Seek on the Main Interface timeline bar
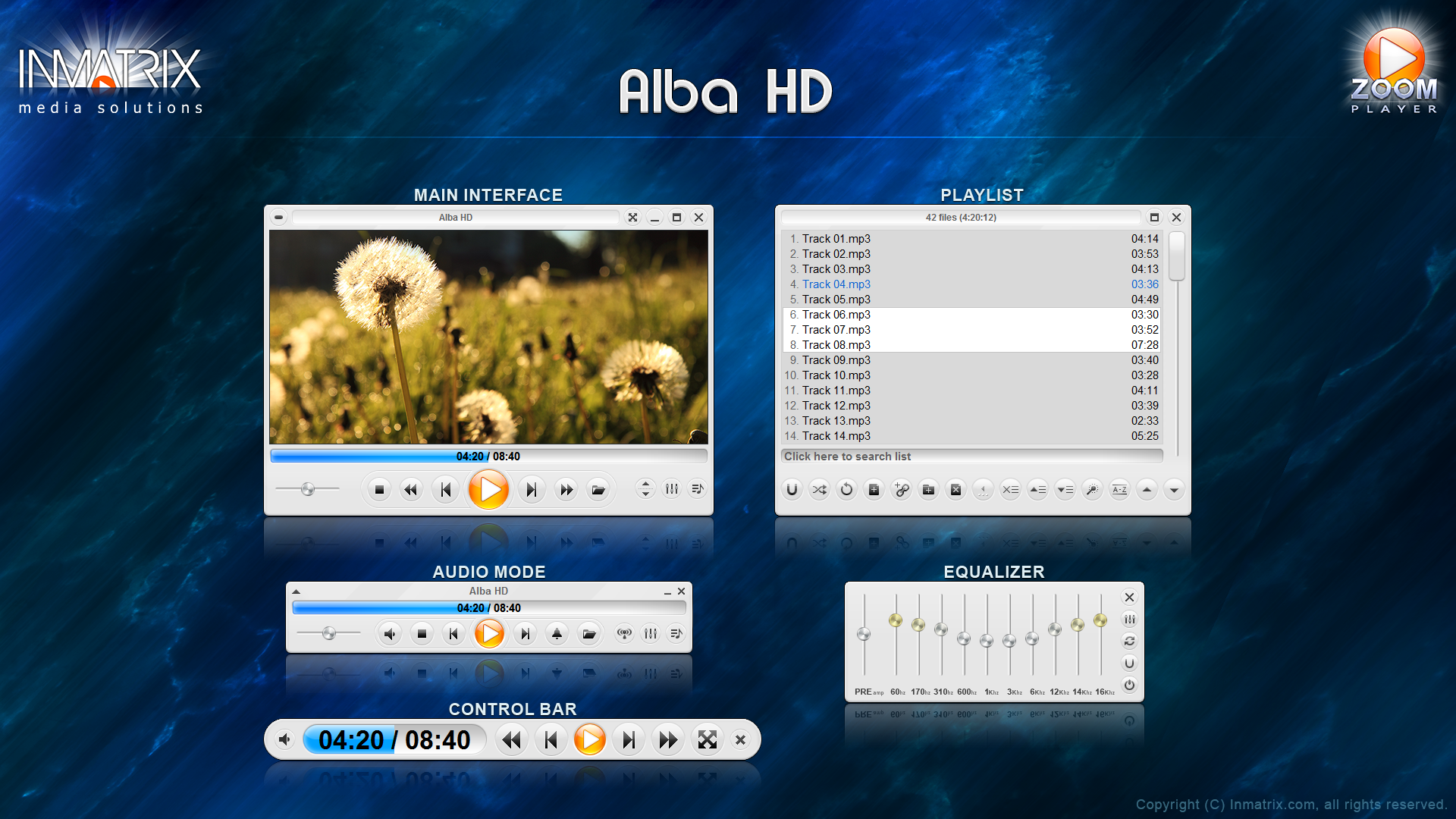 (488, 456)
